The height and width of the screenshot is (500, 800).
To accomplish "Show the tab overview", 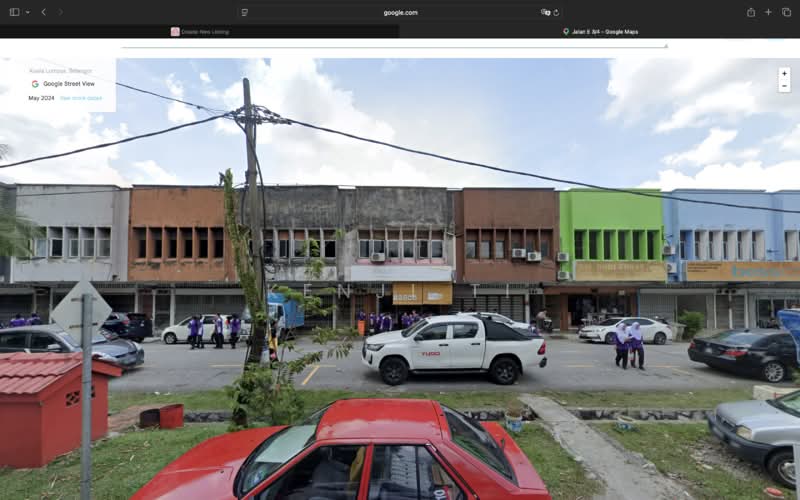I will (x=786, y=12).
